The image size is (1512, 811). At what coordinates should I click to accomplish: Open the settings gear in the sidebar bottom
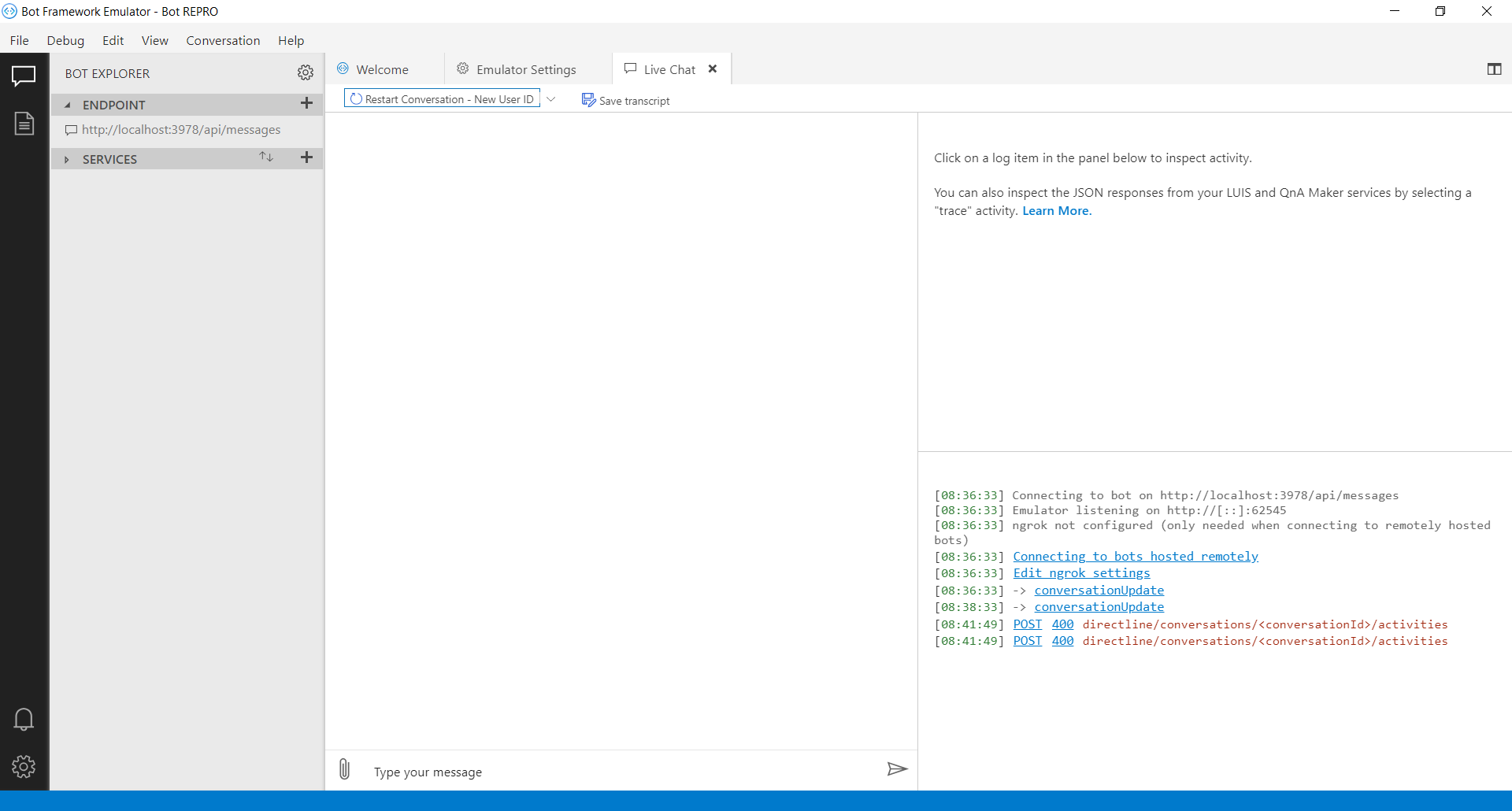24,766
